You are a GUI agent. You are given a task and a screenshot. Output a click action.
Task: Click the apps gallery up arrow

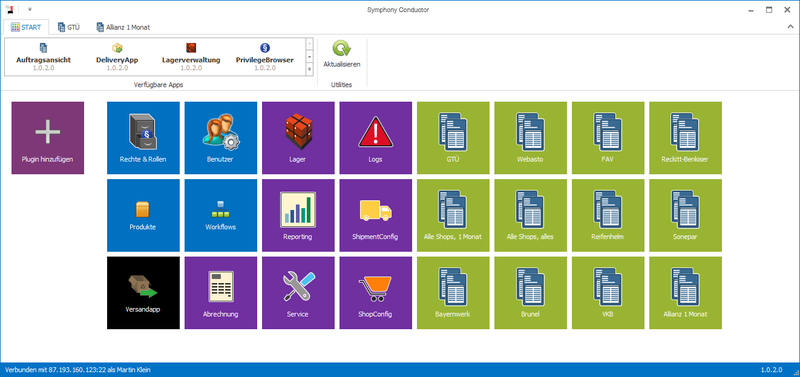click(x=309, y=44)
